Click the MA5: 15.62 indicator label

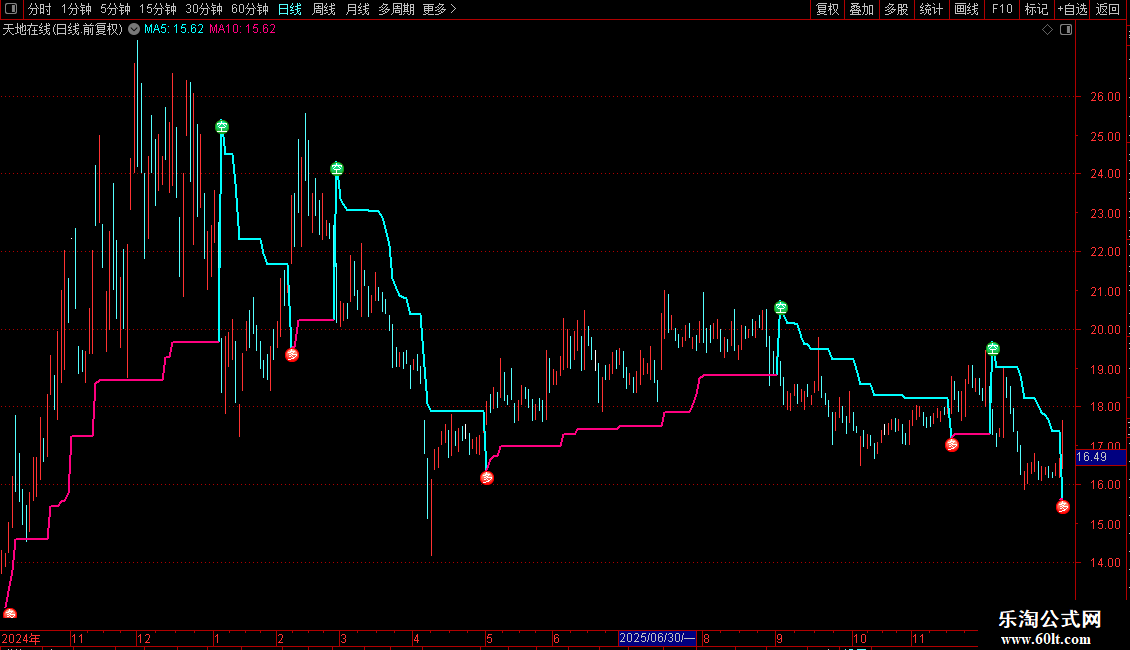coord(174,29)
